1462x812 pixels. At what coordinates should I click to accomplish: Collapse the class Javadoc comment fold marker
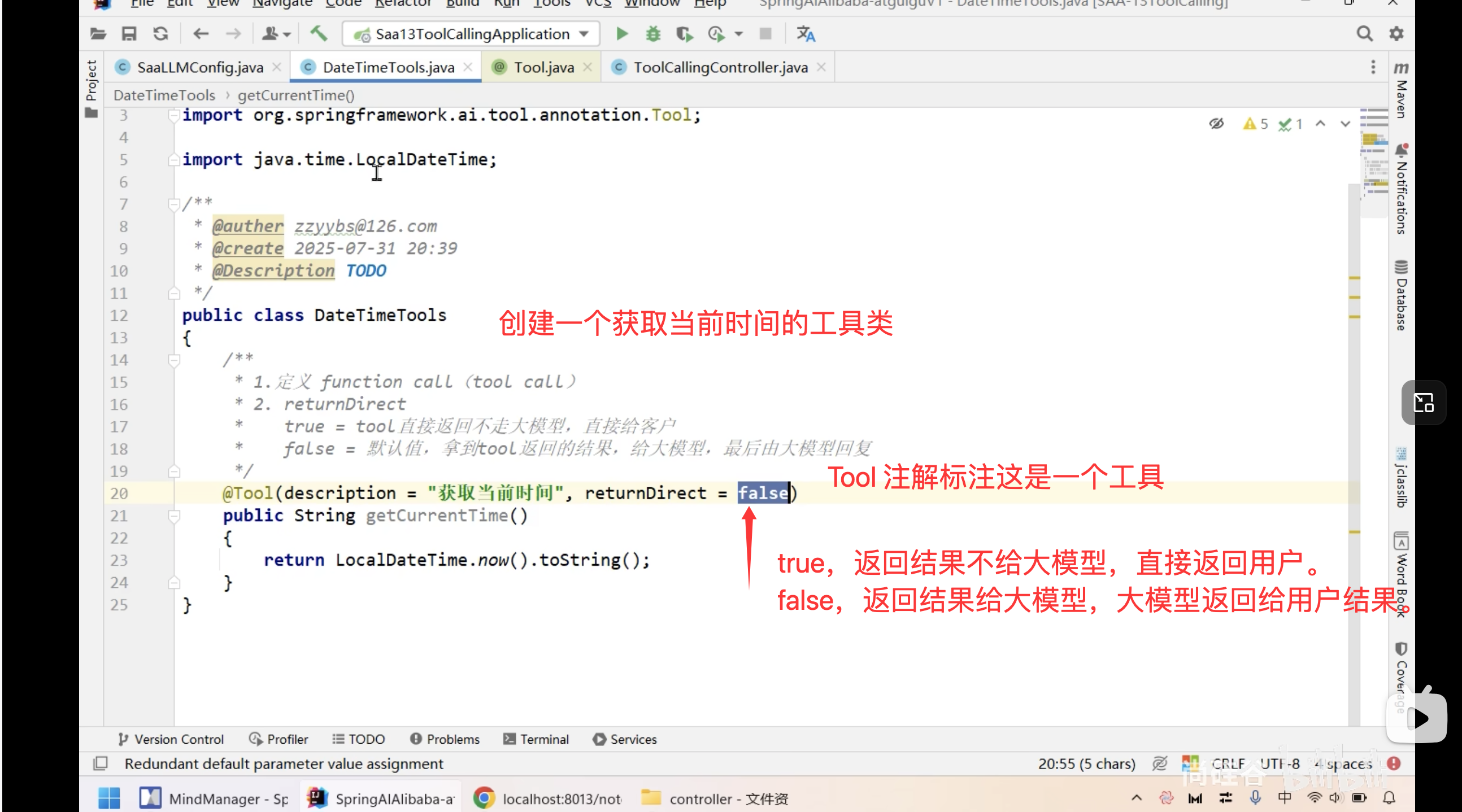(174, 204)
